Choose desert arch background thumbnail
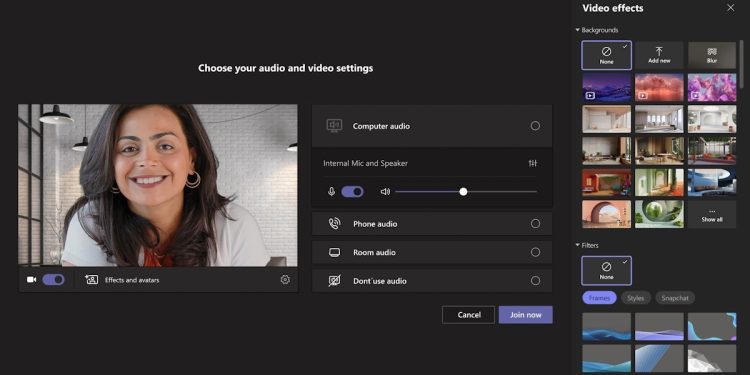750x375 pixels. 607,214
